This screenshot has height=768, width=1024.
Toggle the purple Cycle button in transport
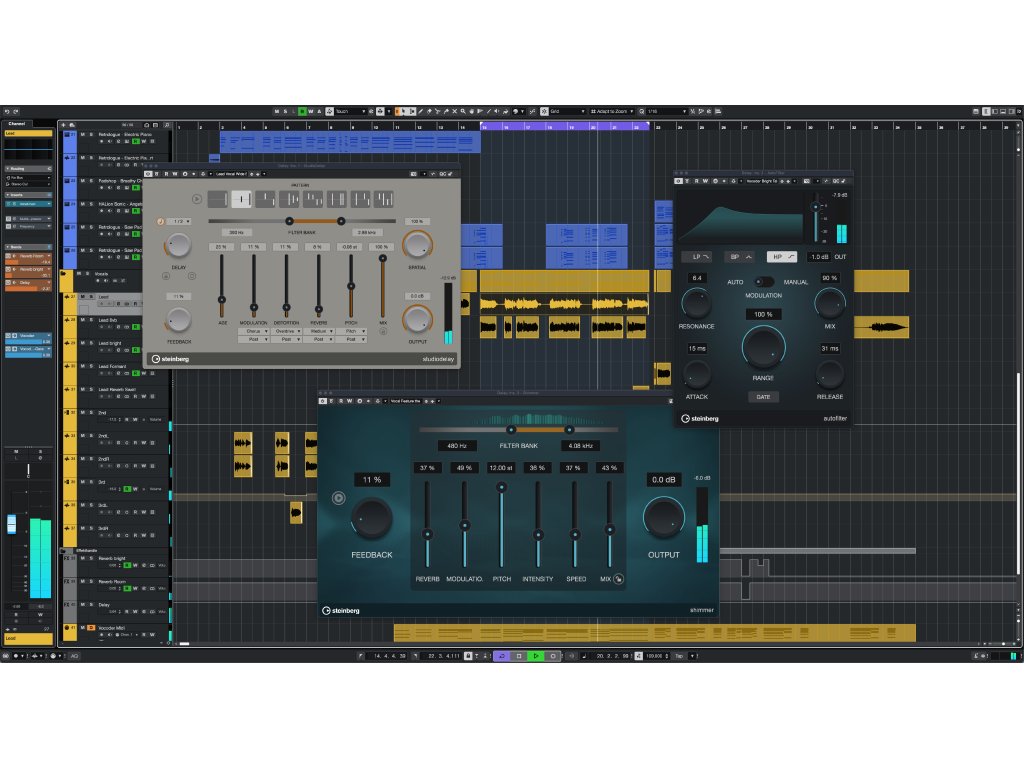[x=502, y=656]
